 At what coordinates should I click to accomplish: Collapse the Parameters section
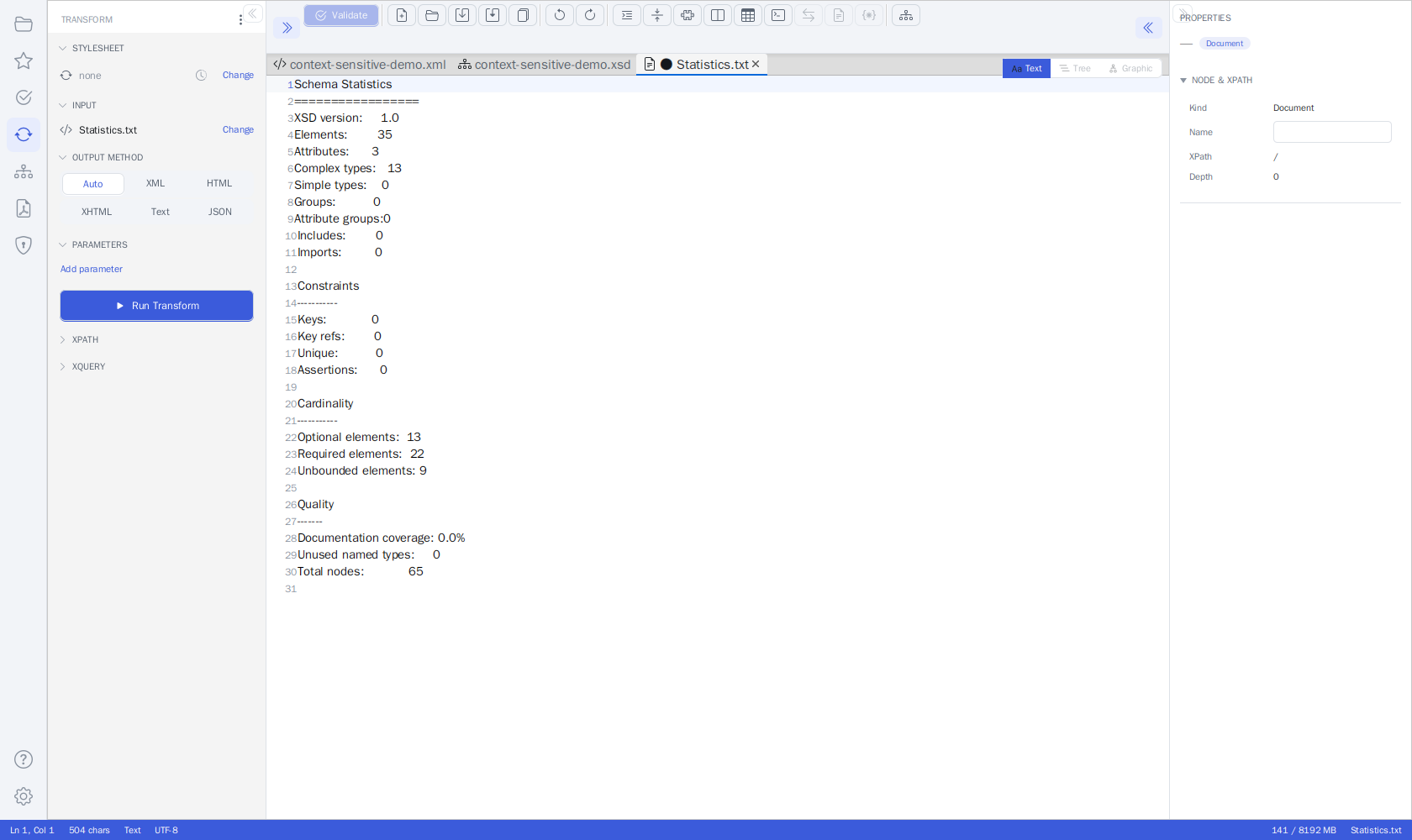[x=62, y=244]
